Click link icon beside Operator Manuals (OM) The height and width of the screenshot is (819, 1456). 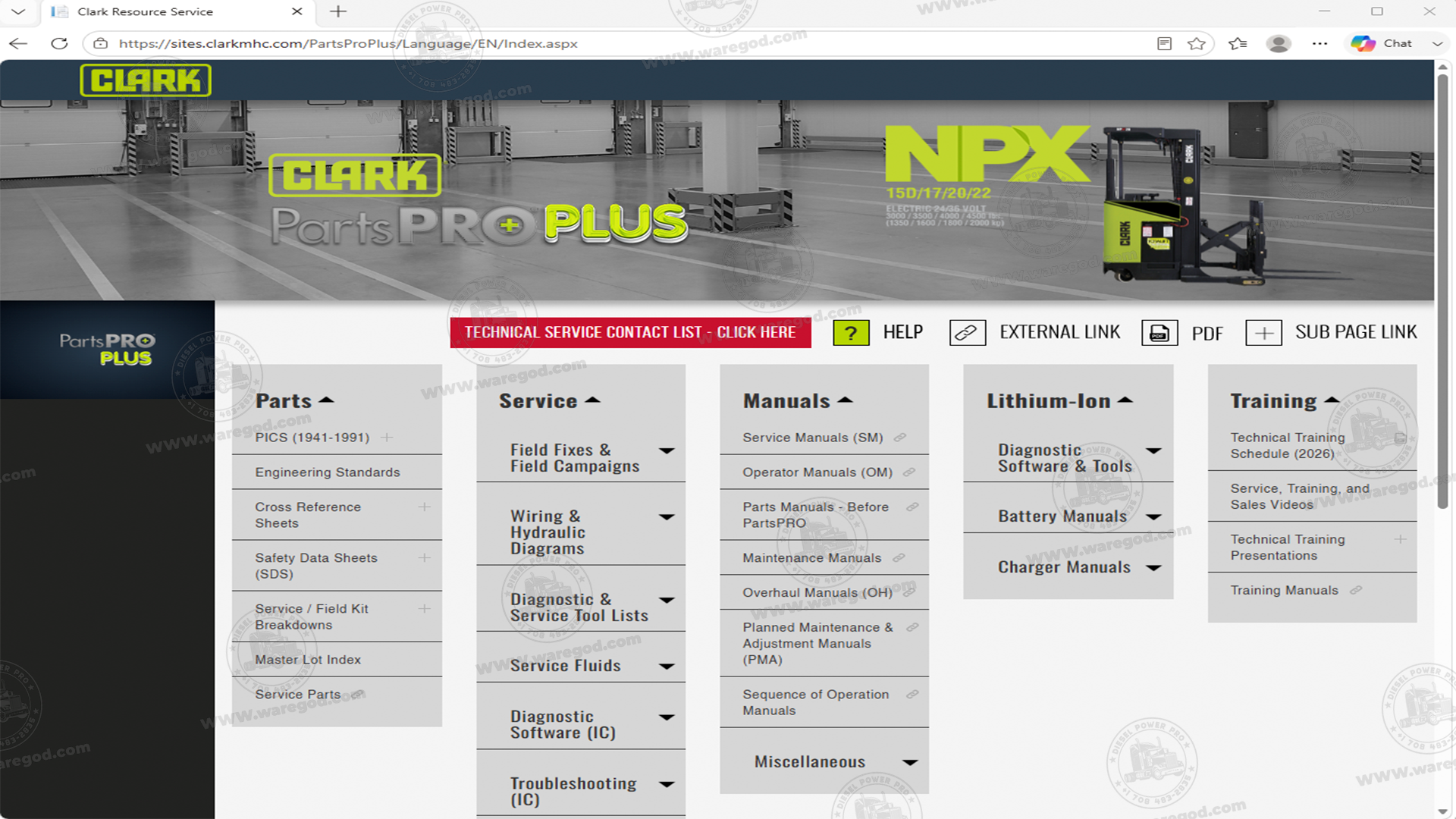909,472
